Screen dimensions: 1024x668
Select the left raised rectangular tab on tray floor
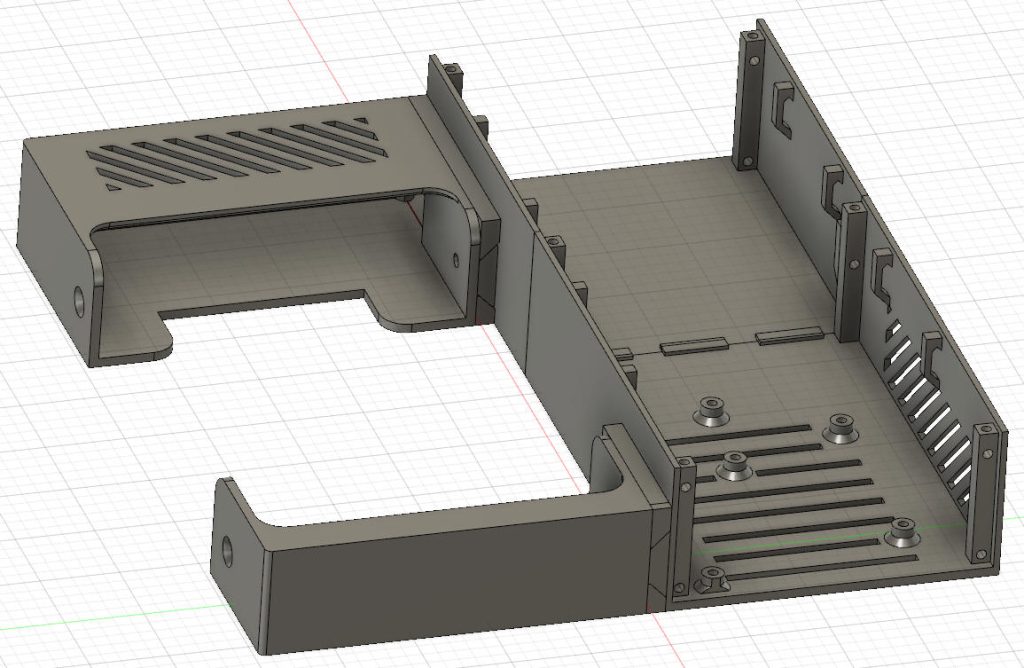click(x=693, y=346)
